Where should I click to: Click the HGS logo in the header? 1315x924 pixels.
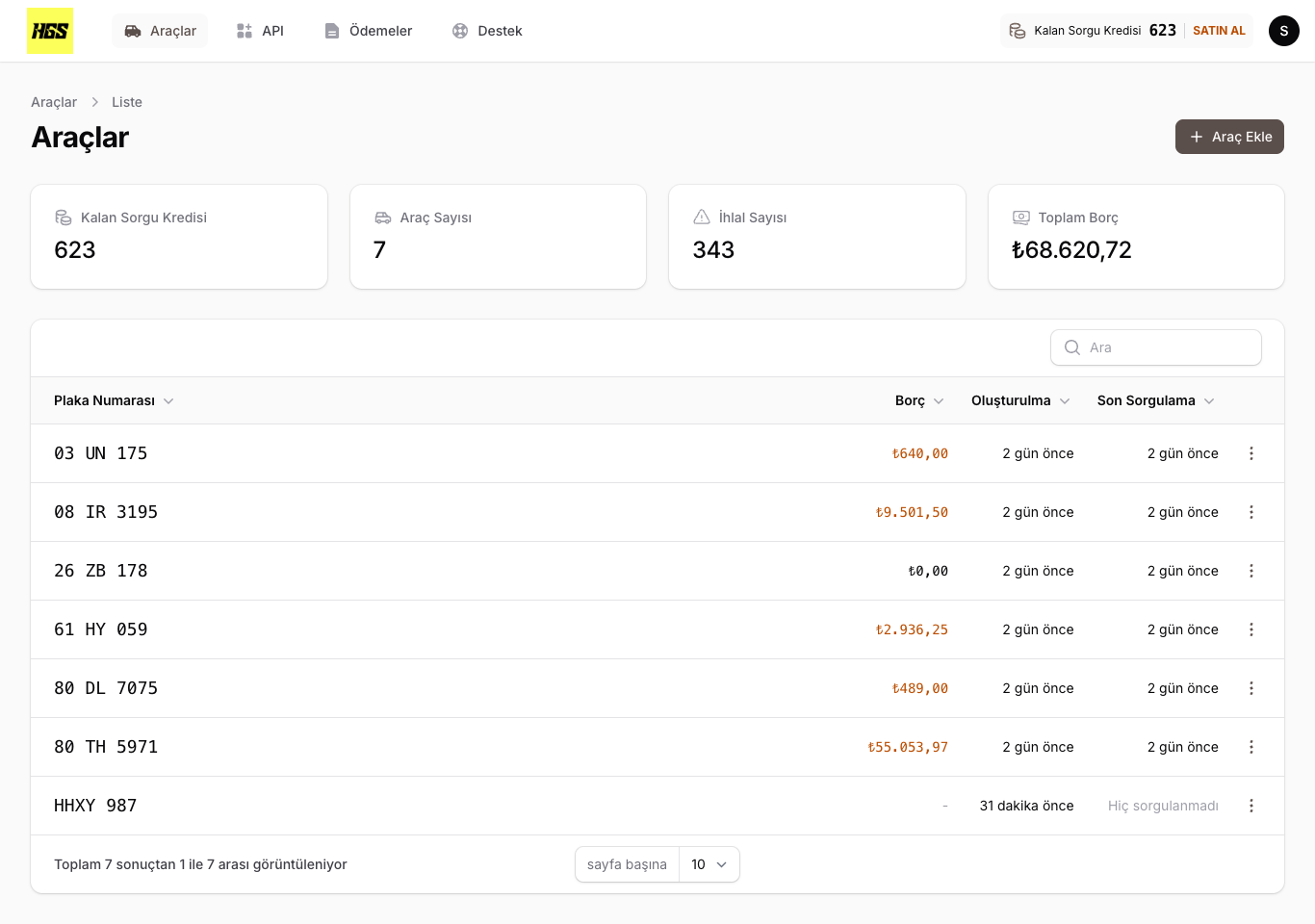[x=50, y=31]
